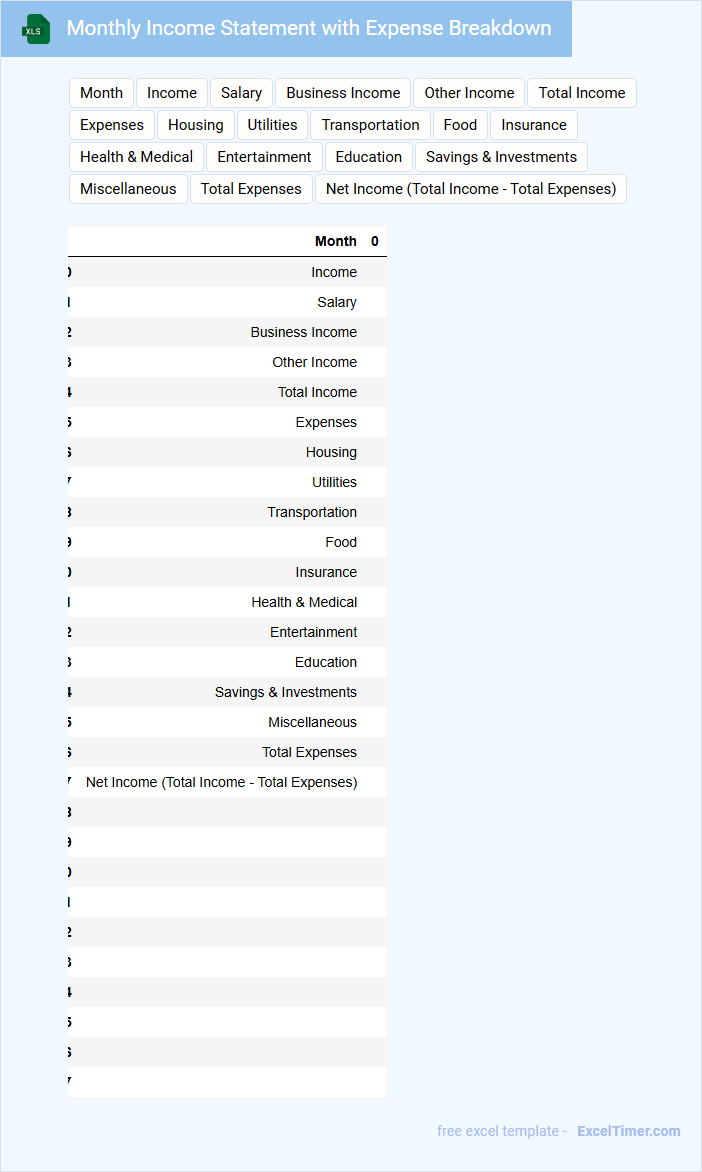702x1172 pixels.
Task: Select the Miscellaneous tag
Action: coord(128,189)
